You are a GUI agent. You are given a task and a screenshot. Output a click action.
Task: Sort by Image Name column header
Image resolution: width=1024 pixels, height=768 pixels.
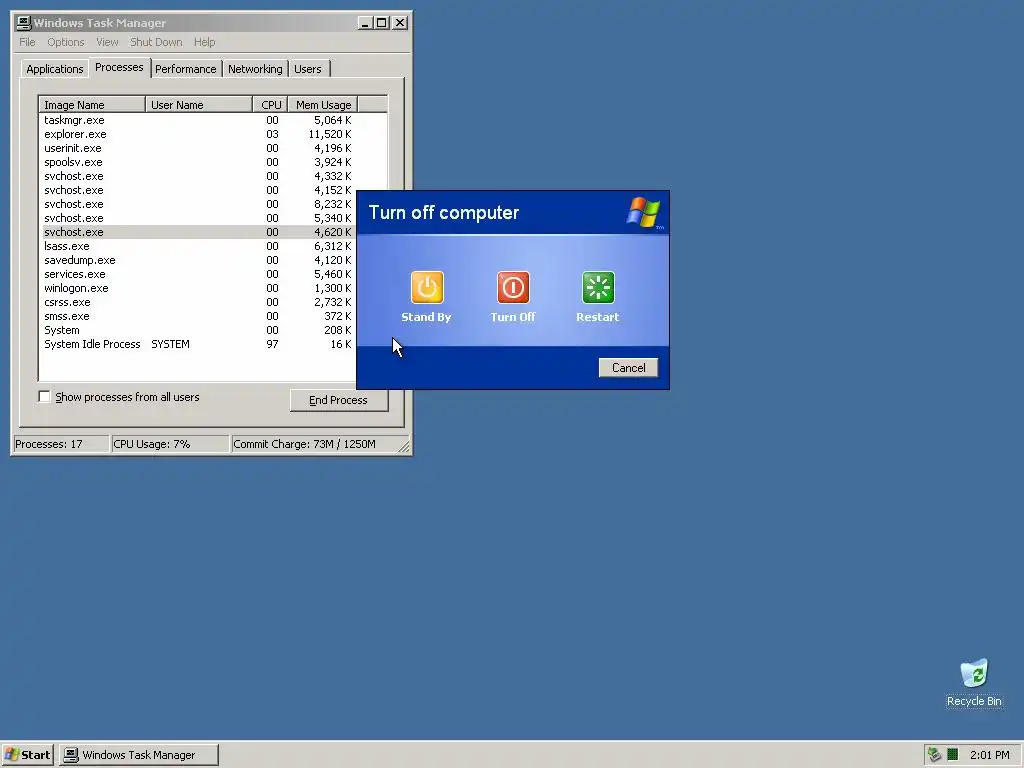click(x=92, y=104)
